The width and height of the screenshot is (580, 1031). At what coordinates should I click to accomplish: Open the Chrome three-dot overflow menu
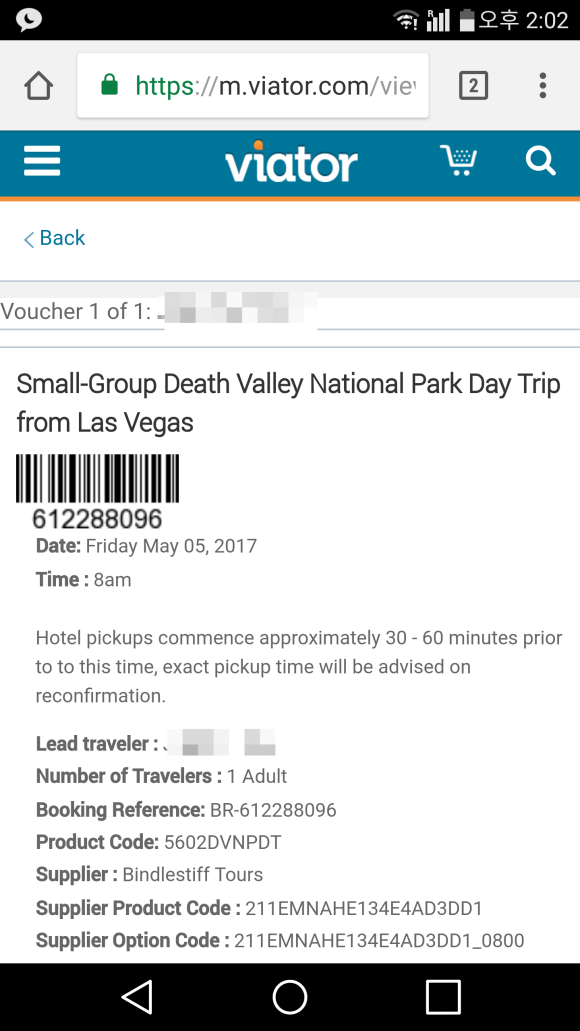click(x=543, y=85)
